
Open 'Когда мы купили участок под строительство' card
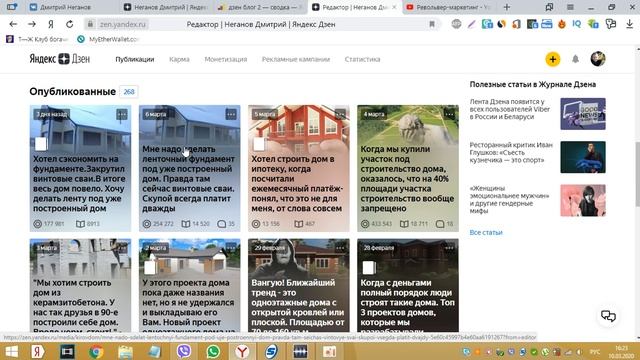[x=408, y=168]
